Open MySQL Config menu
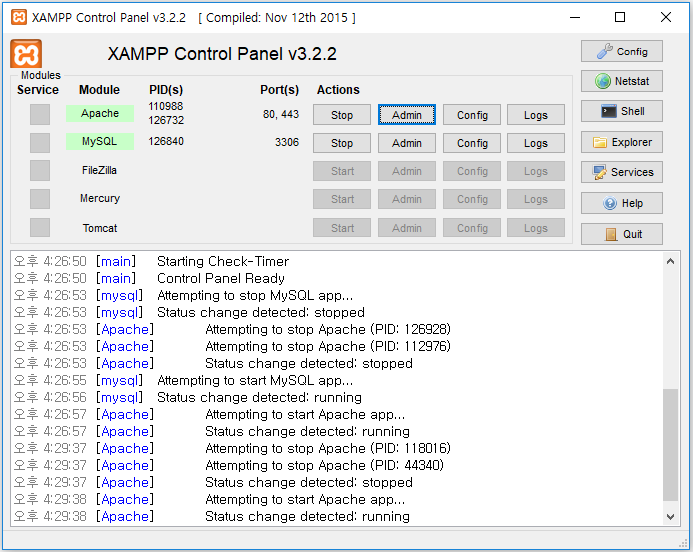Viewport: 693px width, 552px height. click(472, 143)
